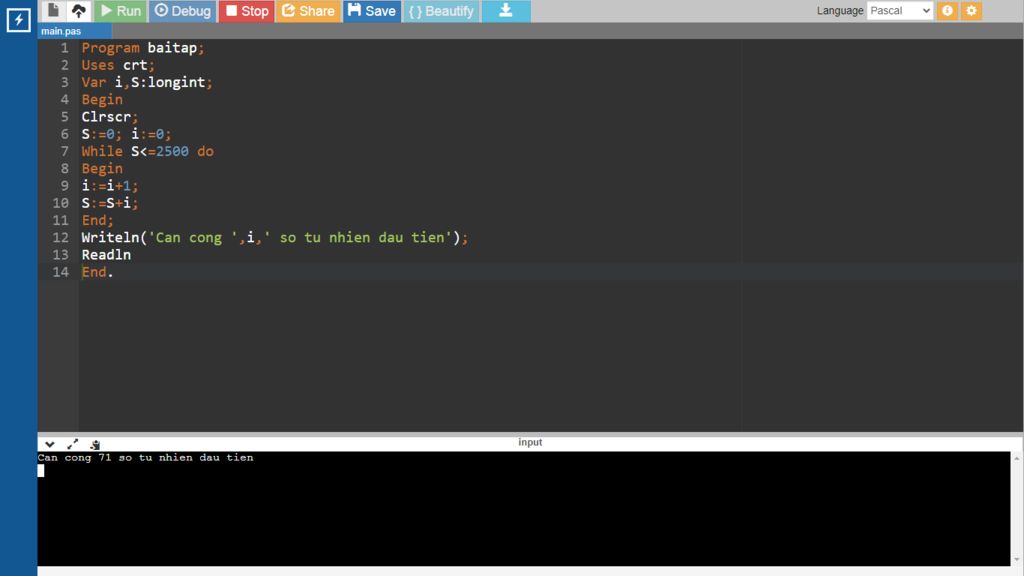Click the clear console icon
This screenshot has height=576, width=1024.
coord(95,444)
